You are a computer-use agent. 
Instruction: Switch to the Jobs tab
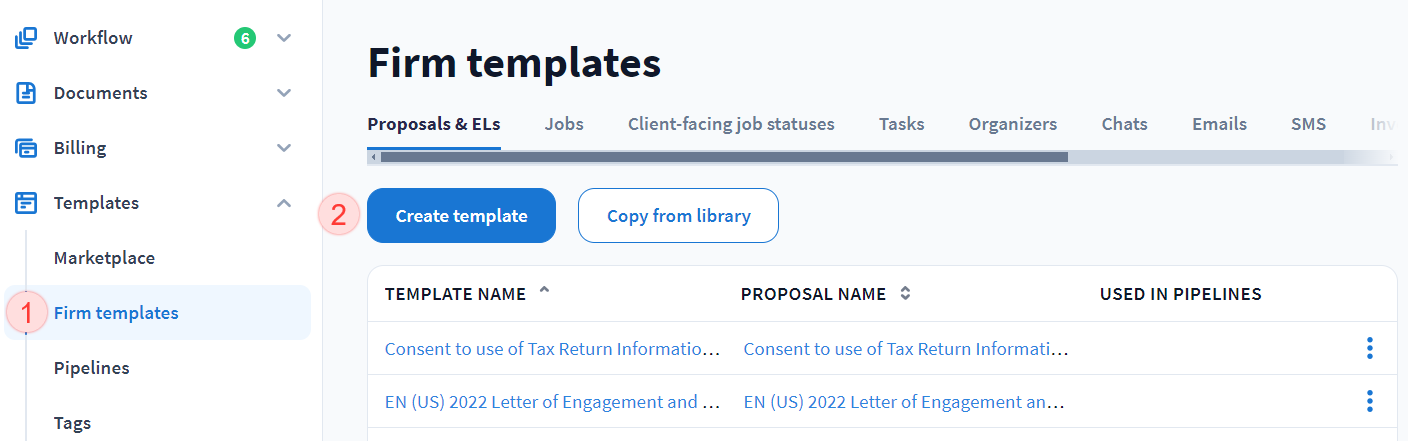564,124
